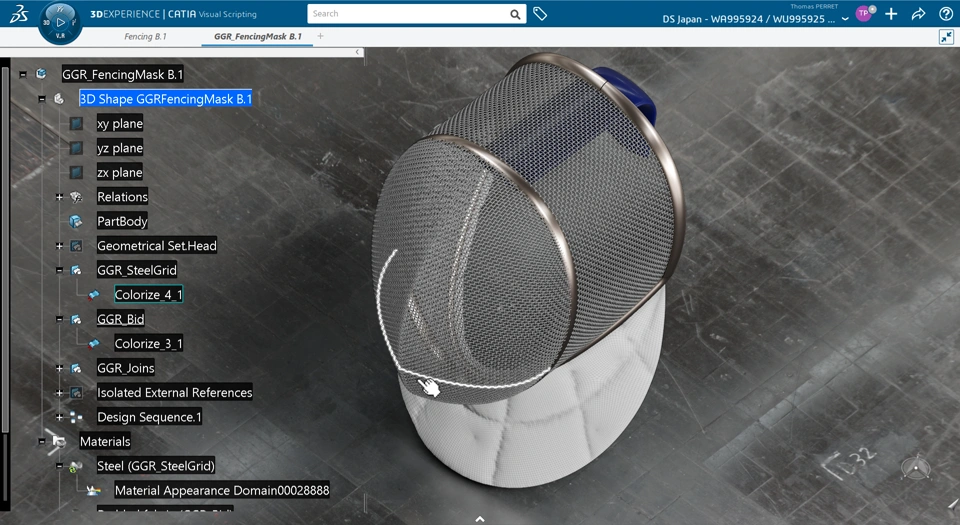This screenshot has width=960, height=525.
Task: Collapse the GGR_FencingMask B.1 root node
Action: [23, 75]
